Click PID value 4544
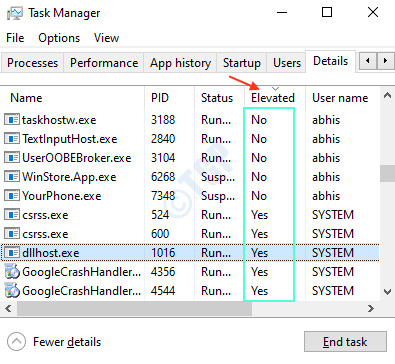 [x=163, y=291]
